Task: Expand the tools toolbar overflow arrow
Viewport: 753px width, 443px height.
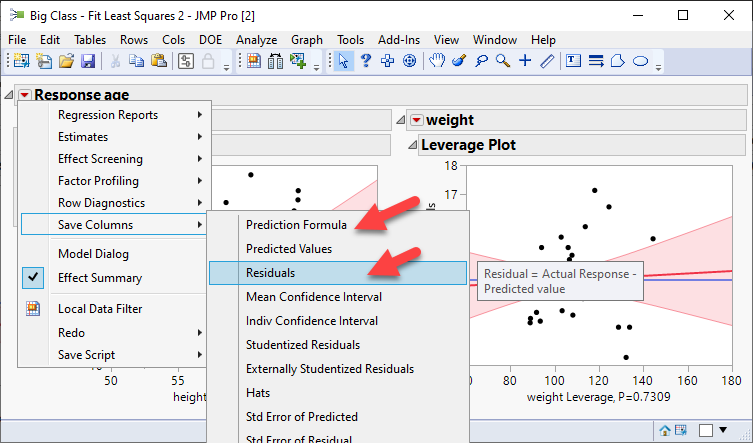Action: coord(659,68)
